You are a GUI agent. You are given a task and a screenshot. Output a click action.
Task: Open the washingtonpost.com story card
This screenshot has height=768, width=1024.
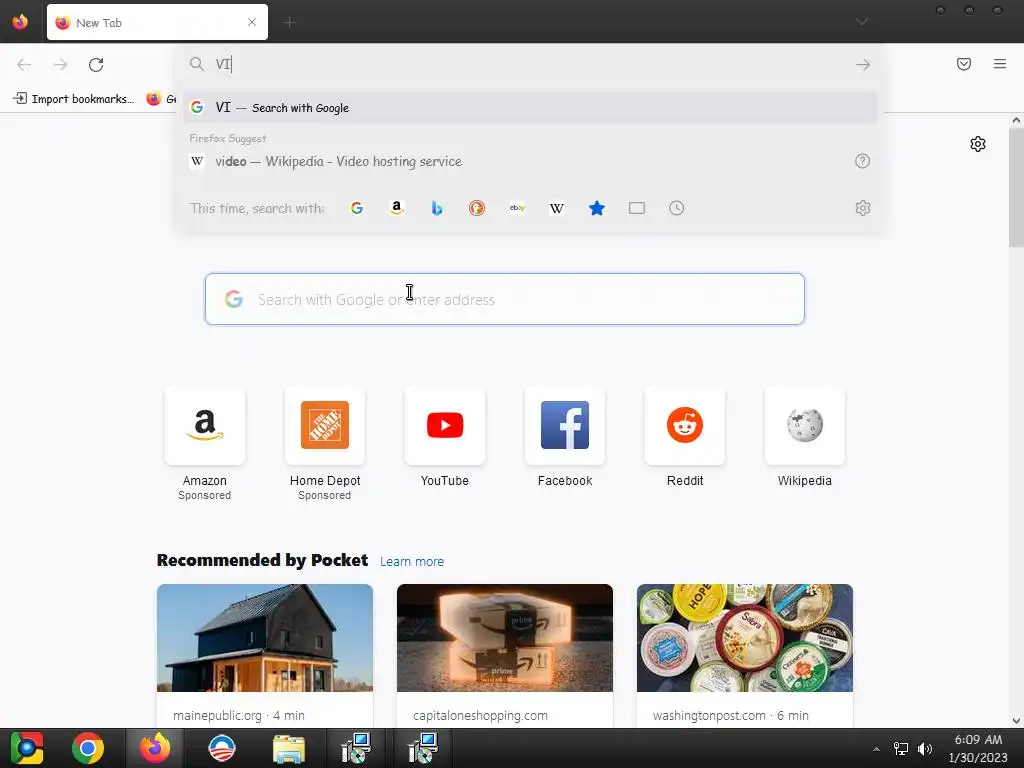click(745, 656)
